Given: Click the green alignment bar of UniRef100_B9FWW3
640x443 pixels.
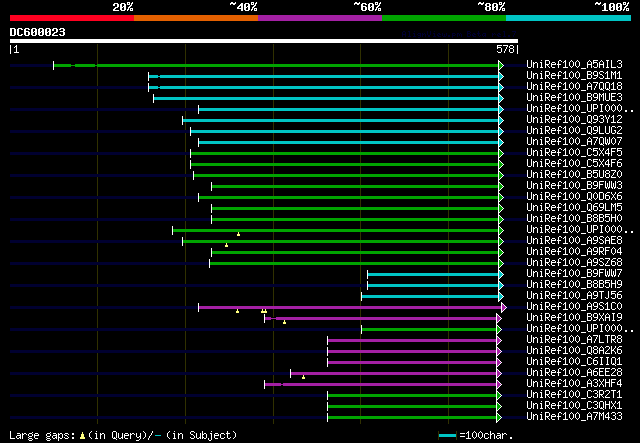Looking at the screenshot, I should 355,187.
